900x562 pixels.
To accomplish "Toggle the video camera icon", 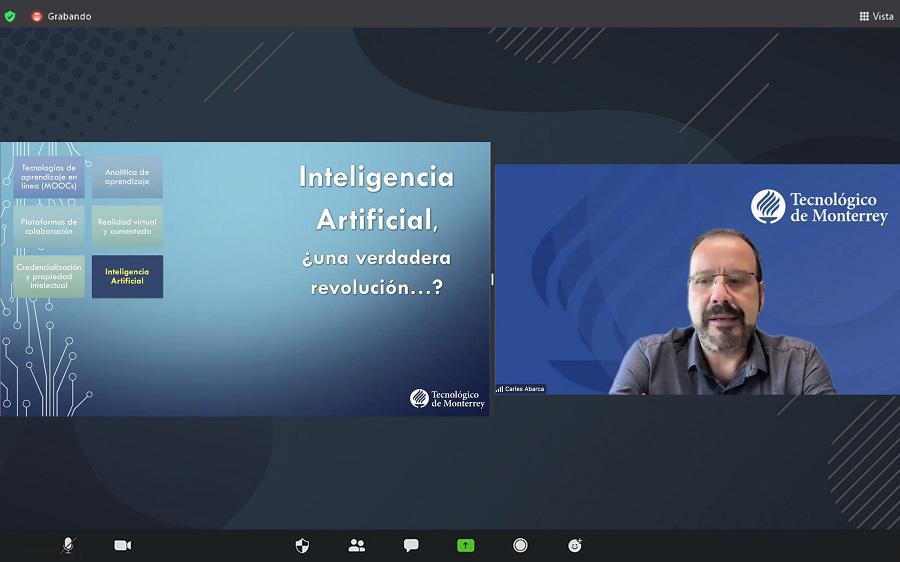I will [x=122, y=545].
